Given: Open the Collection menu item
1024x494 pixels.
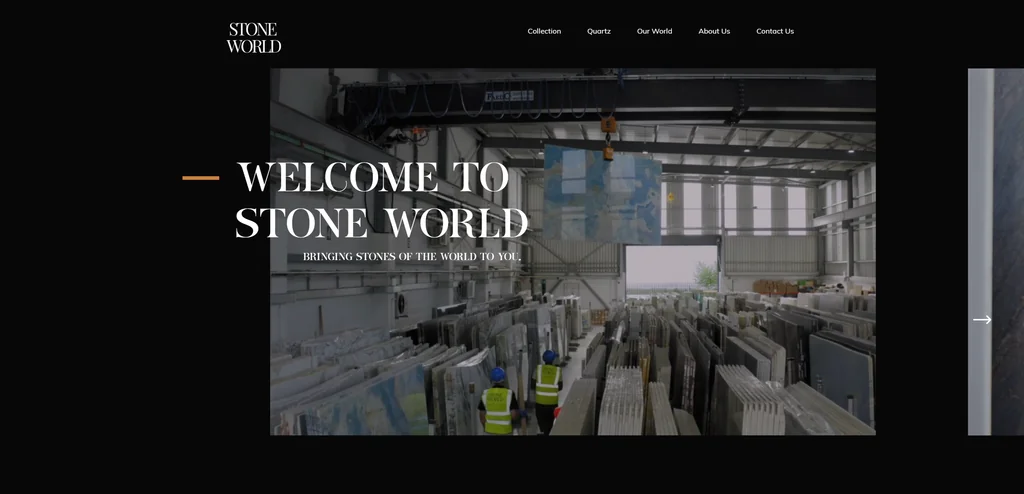Looking at the screenshot, I should [544, 31].
